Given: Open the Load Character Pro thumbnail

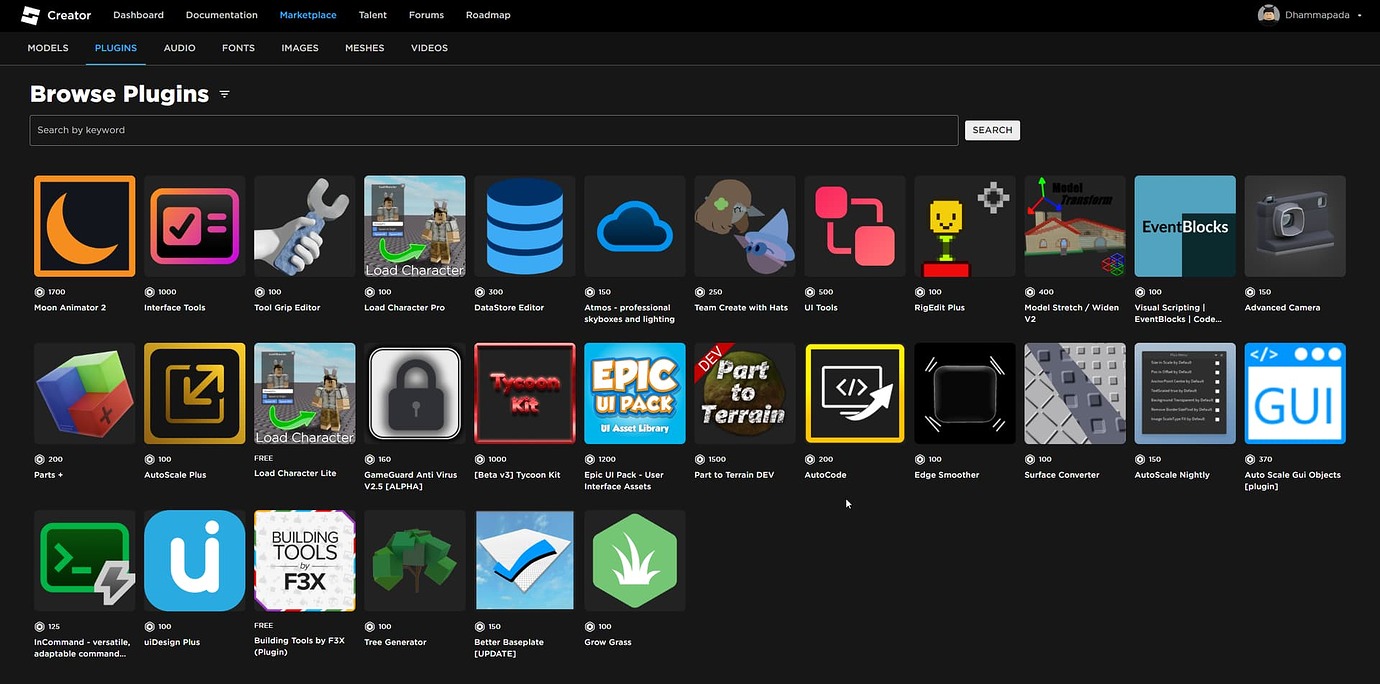Looking at the screenshot, I should click(x=415, y=226).
